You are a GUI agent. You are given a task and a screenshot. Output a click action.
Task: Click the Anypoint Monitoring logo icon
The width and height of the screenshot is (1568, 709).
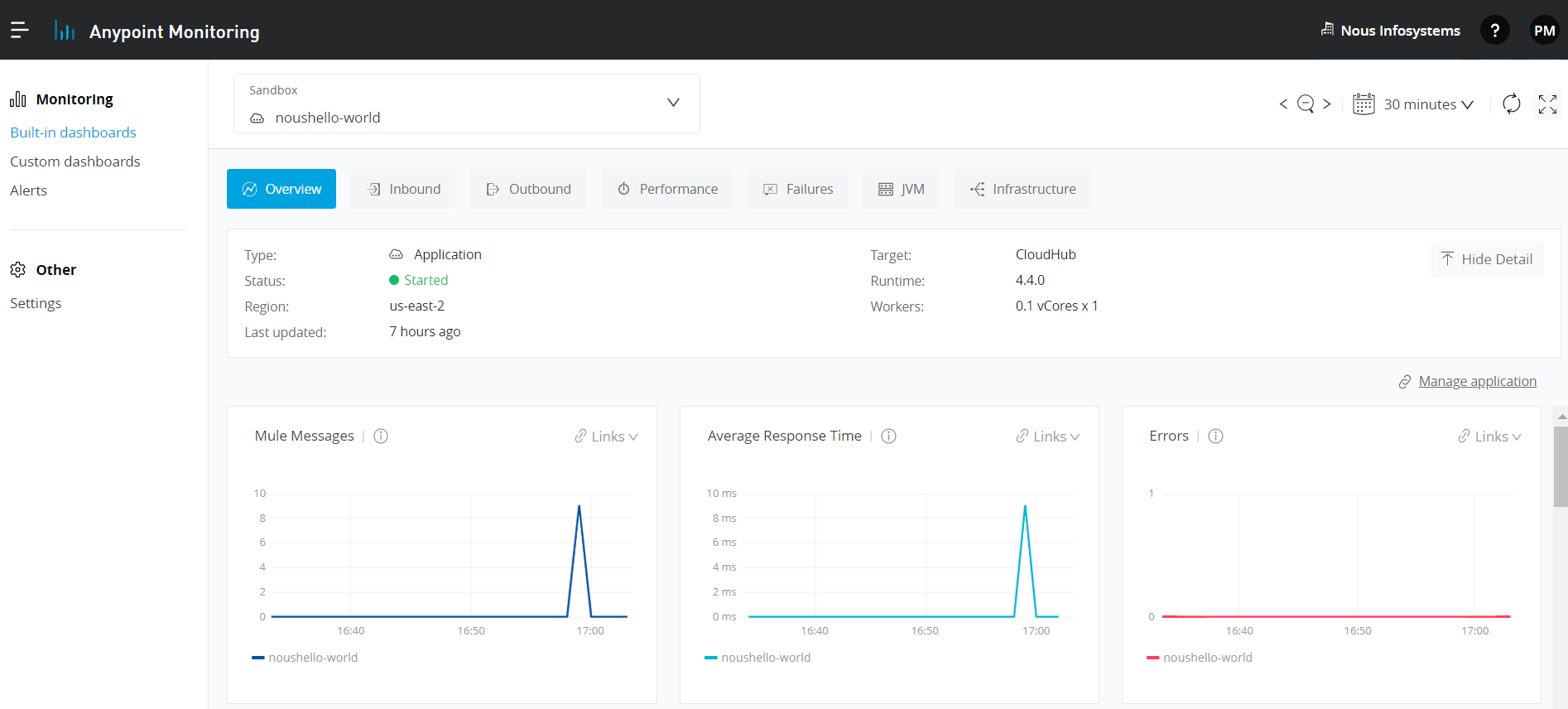(x=64, y=31)
